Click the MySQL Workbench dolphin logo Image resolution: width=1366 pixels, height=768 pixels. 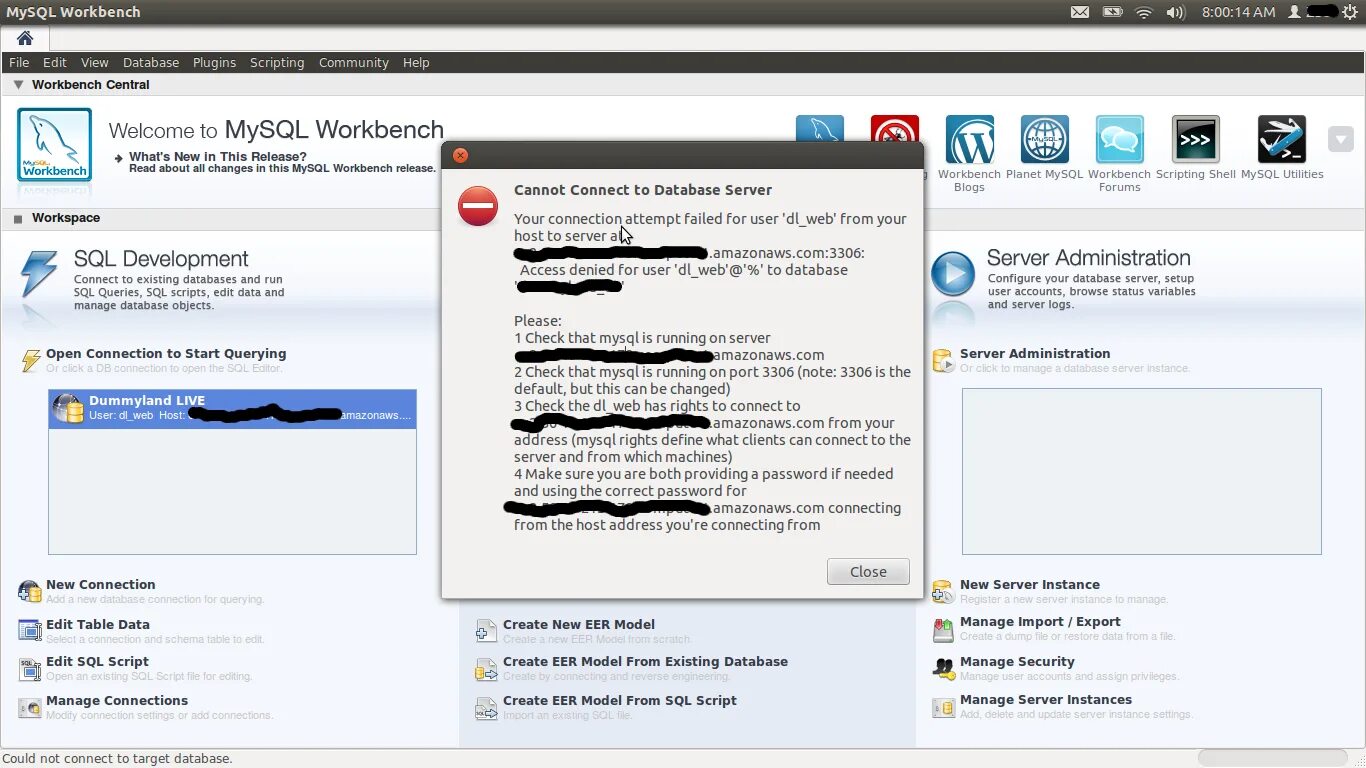(54, 145)
